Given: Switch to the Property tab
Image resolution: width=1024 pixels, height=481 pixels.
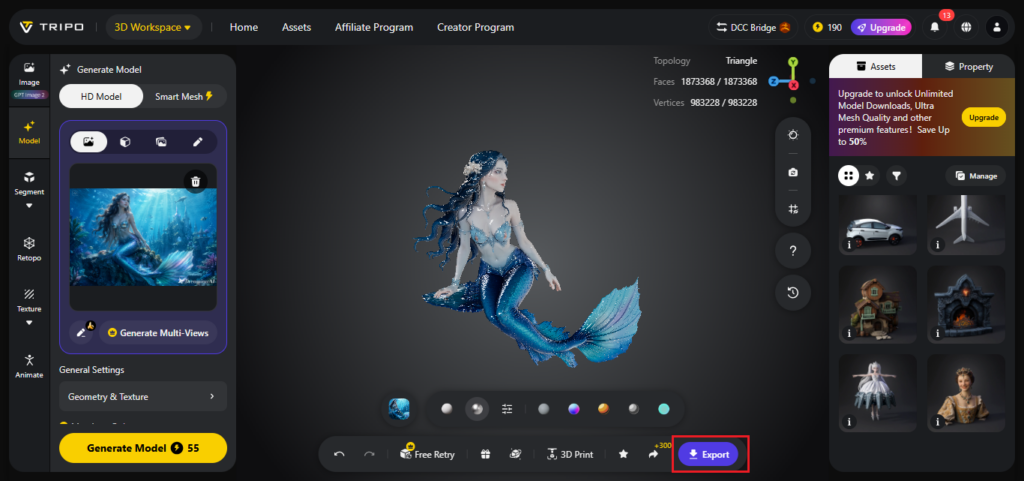Looking at the screenshot, I should (x=968, y=66).
